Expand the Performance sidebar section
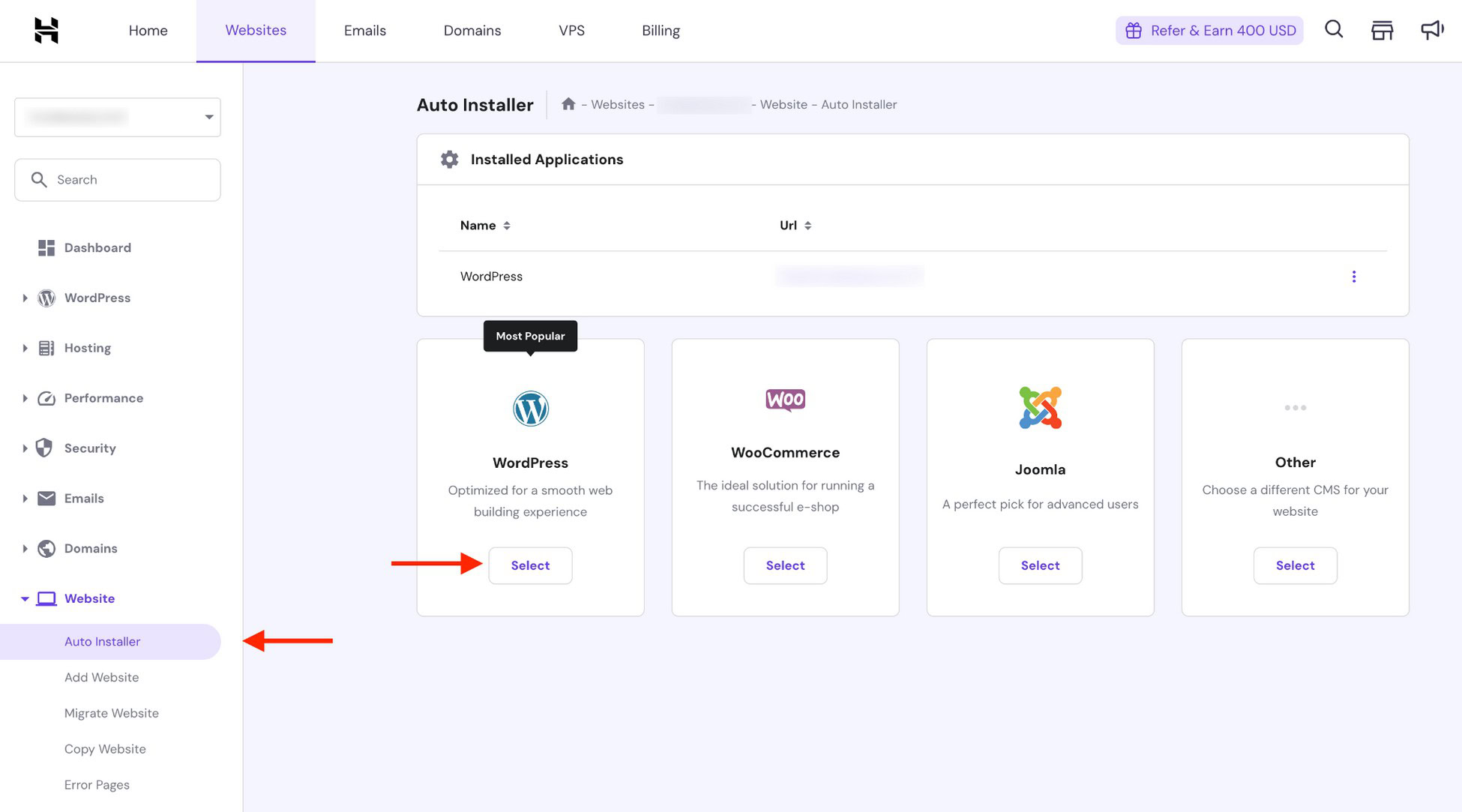 [25, 398]
